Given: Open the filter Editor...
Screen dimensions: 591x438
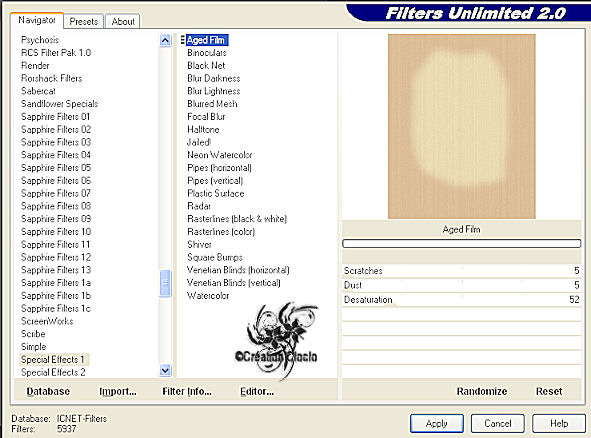Looking at the screenshot, I should pyautogui.click(x=257, y=391).
